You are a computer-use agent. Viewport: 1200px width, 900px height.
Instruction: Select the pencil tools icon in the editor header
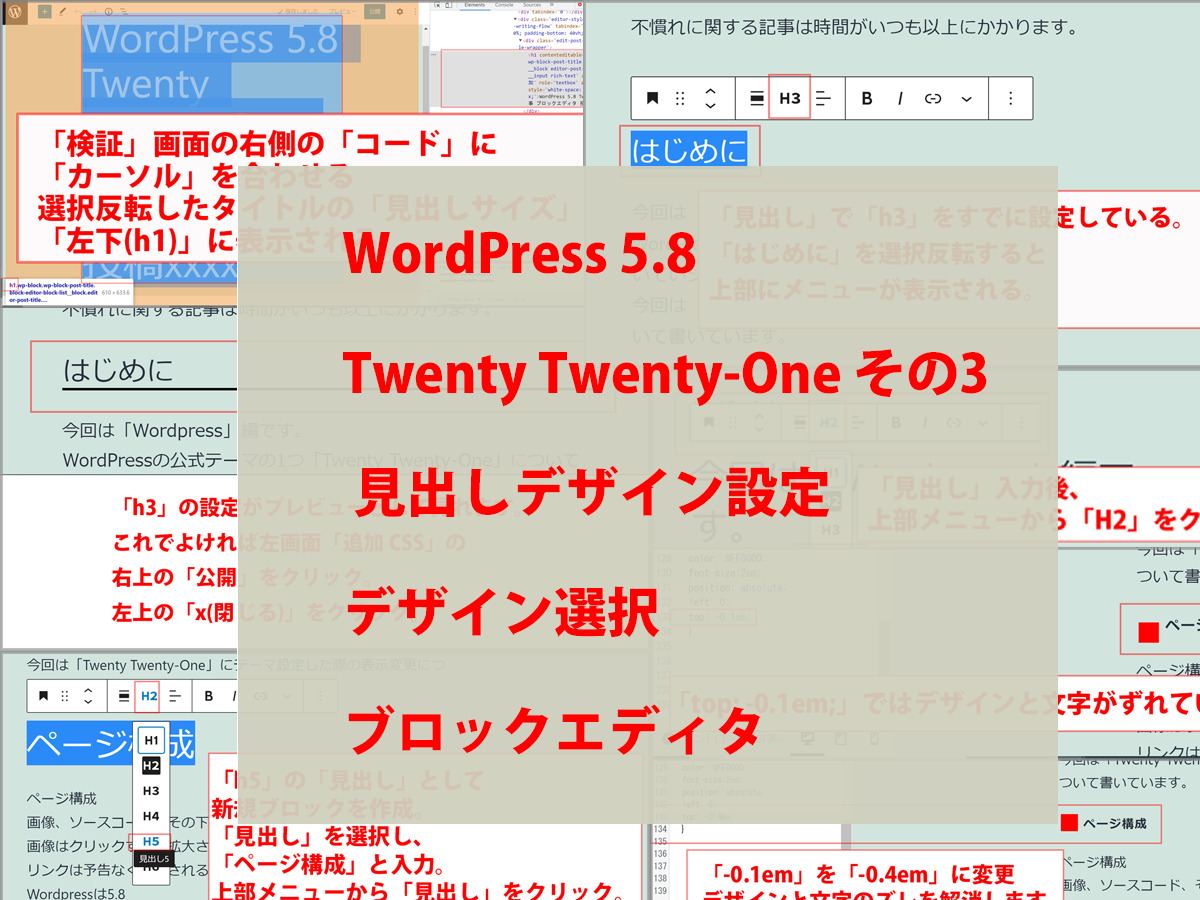pyautogui.click(x=64, y=13)
